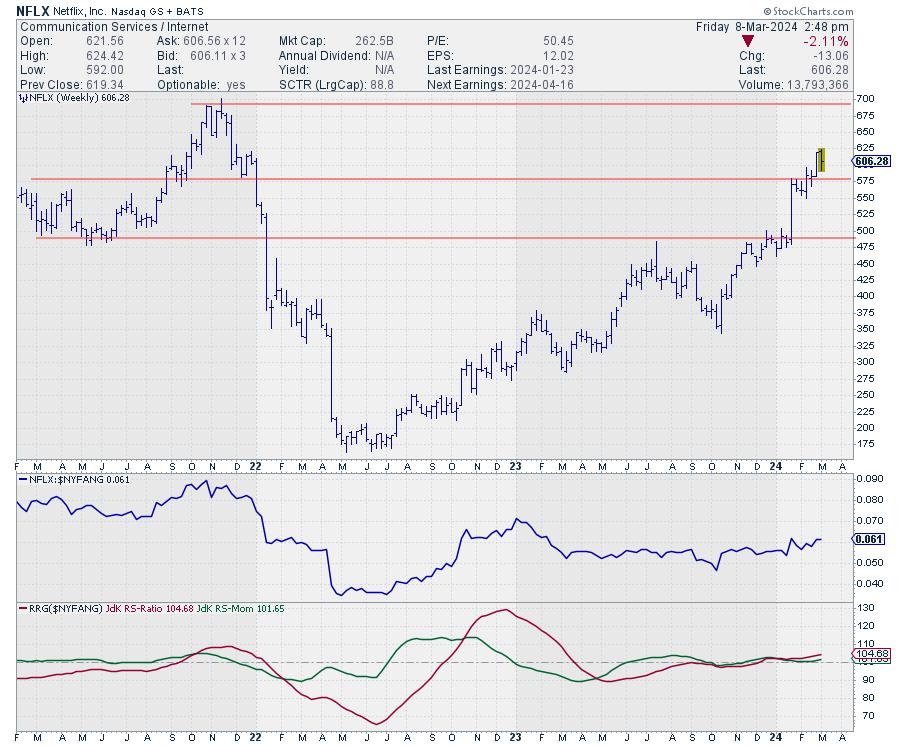Select the RRG($NYFANG) indicator legend
This screenshot has width=900, height=746.
pos(60,607)
